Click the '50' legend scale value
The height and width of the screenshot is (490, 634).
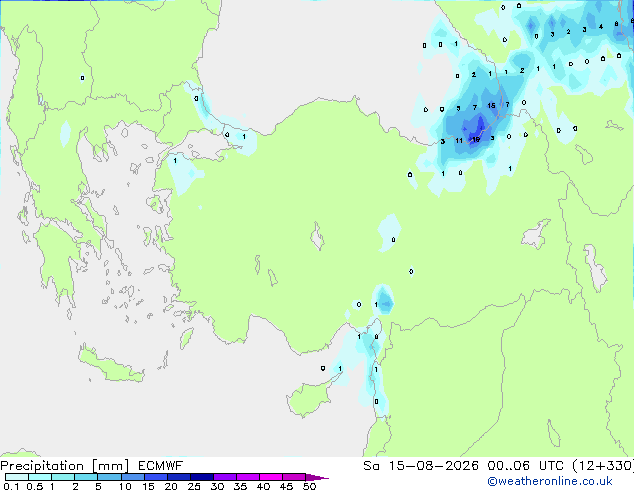[x=310, y=486]
